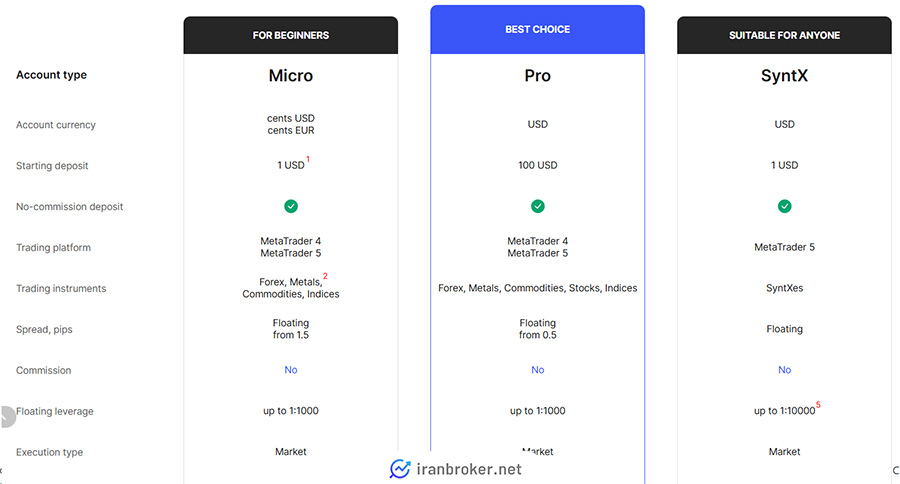Click the gray arrow at left edge

6,416
